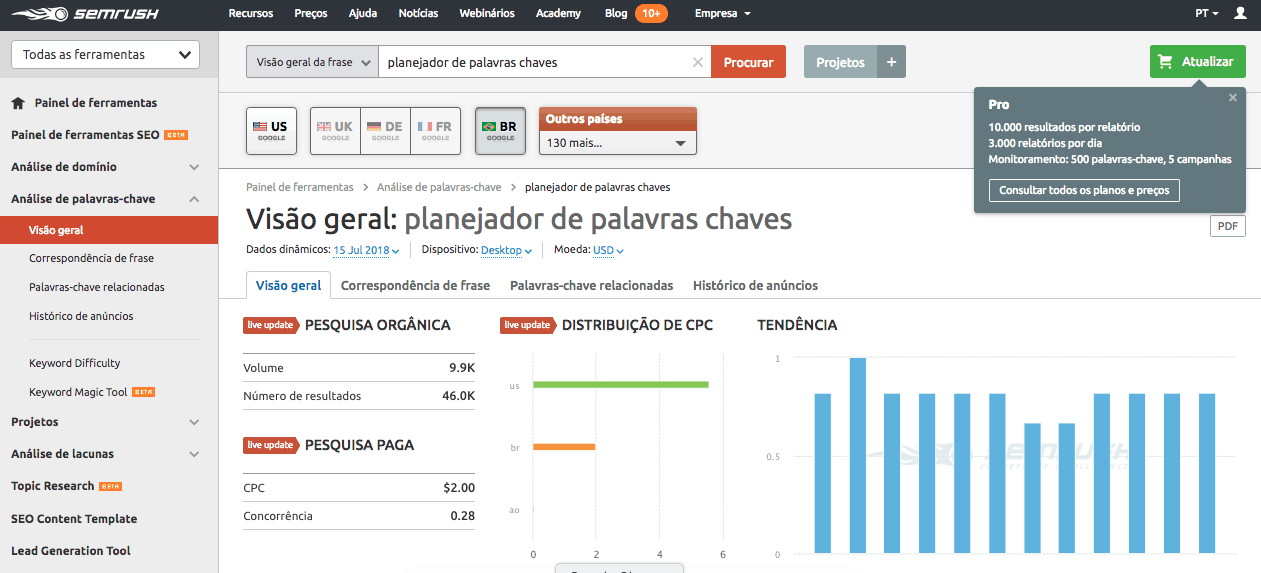This screenshot has width=1261, height=573.
Task: Click the home icon beside Painel de ferramentas
Action: 18,103
